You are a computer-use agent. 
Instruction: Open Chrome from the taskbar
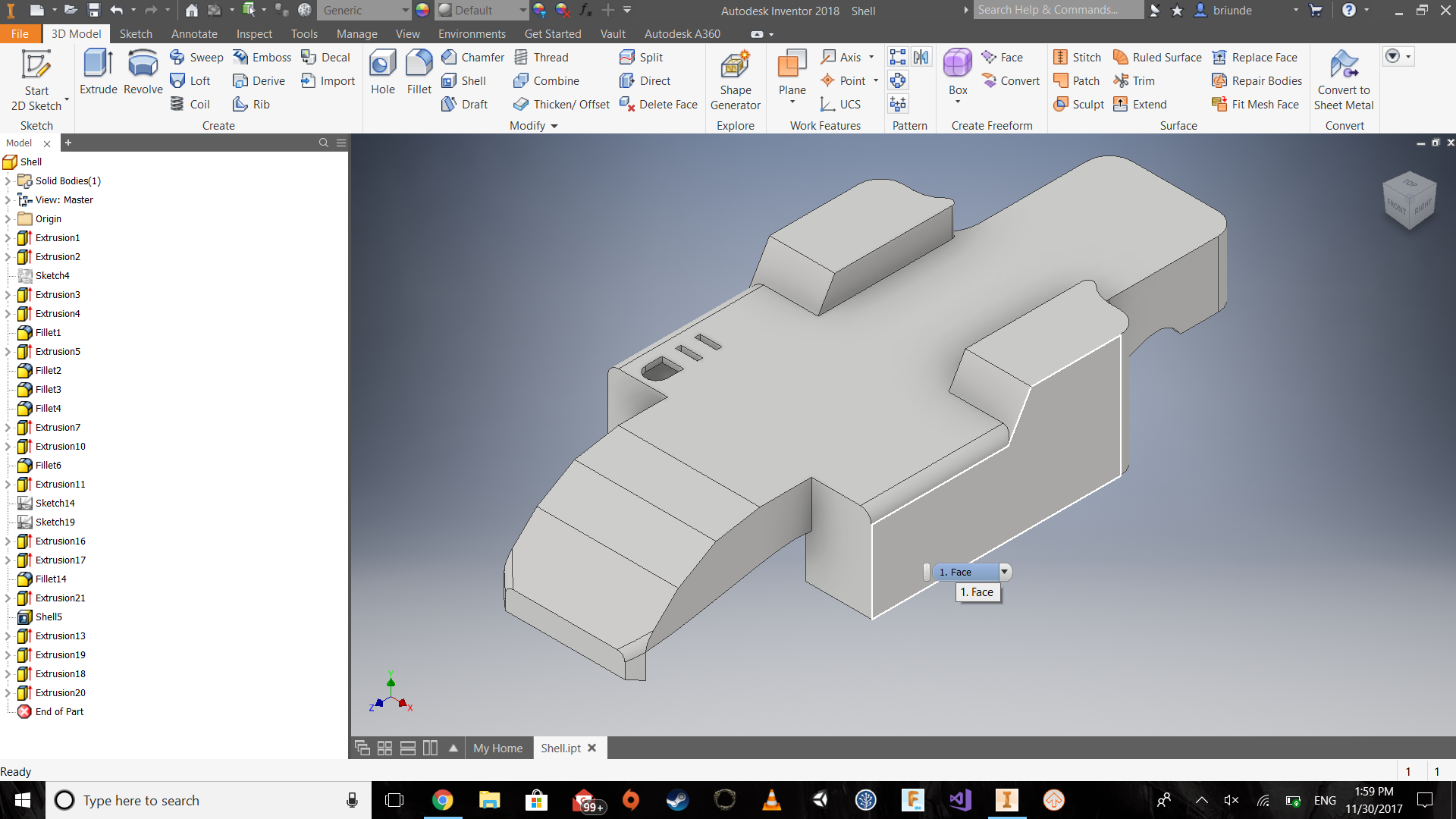(x=442, y=800)
